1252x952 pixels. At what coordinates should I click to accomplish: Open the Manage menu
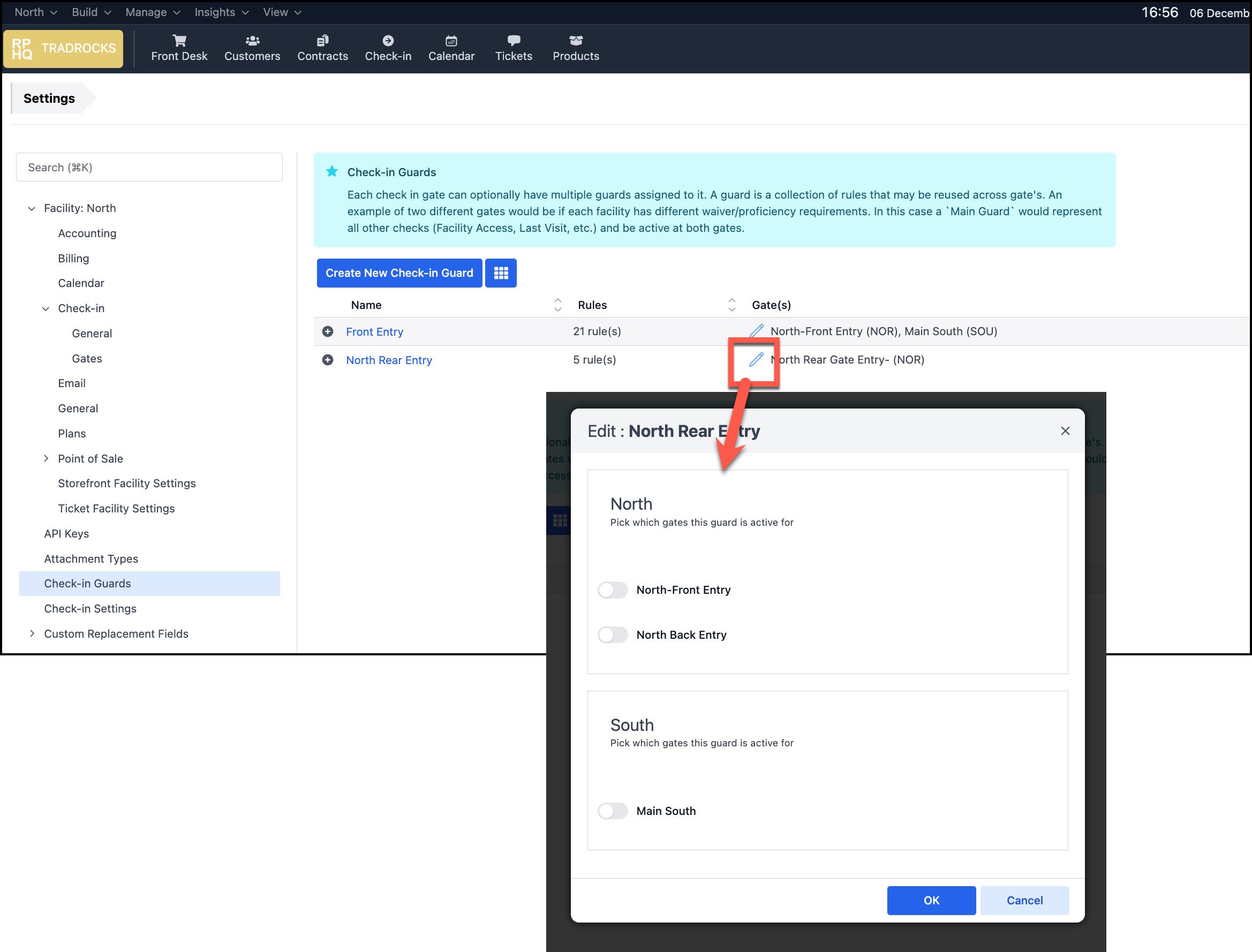click(152, 12)
